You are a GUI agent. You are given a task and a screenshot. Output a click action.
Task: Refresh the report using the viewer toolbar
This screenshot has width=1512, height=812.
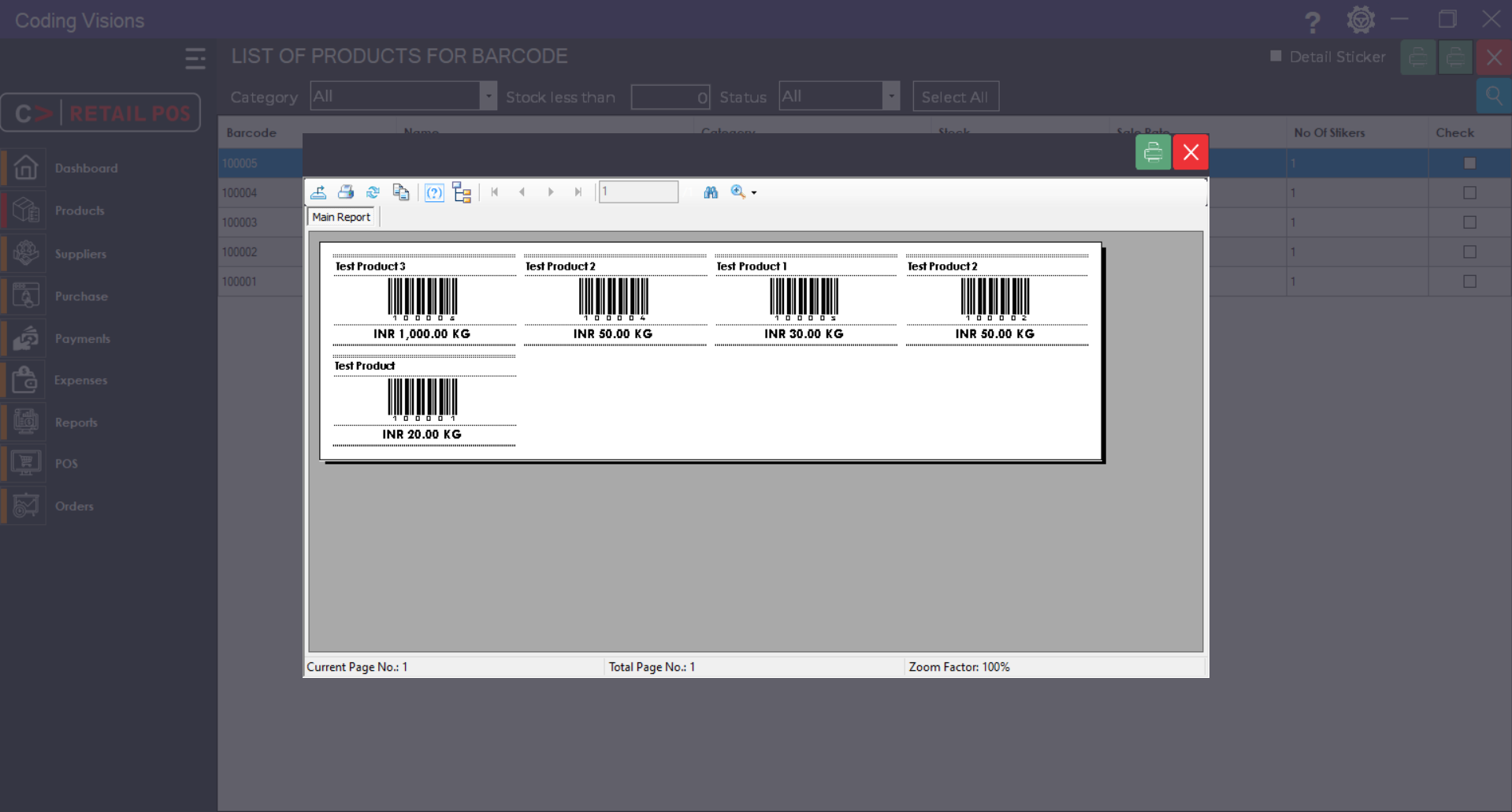pos(373,192)
